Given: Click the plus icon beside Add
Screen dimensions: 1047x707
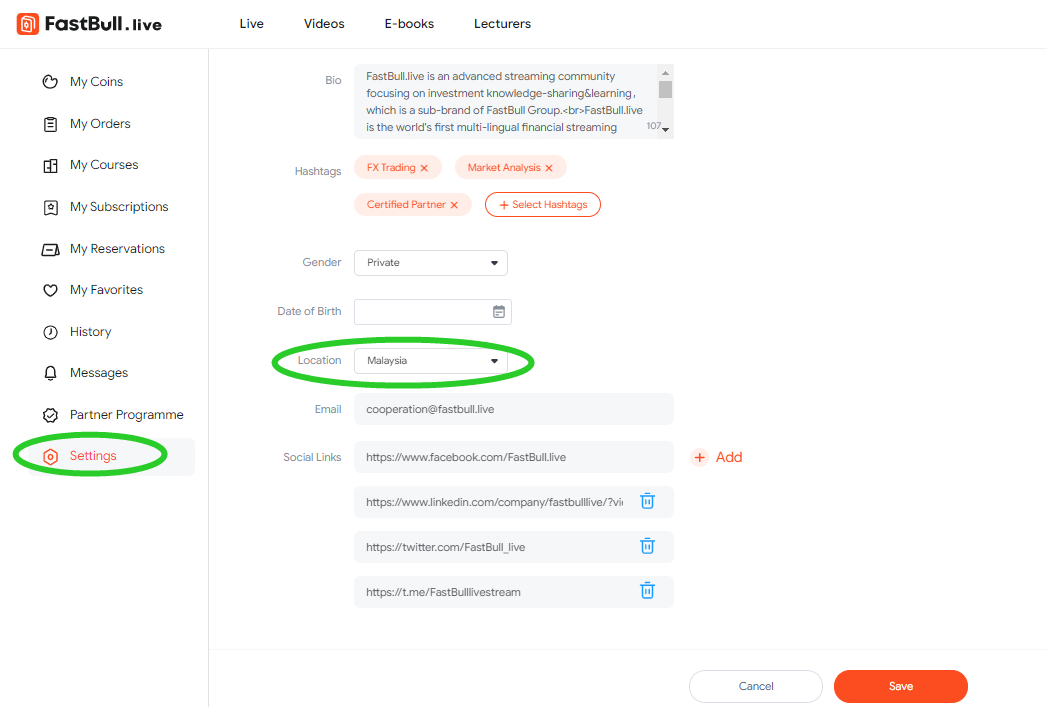Looking at the screenshot, I should click(x=699, y=457).
